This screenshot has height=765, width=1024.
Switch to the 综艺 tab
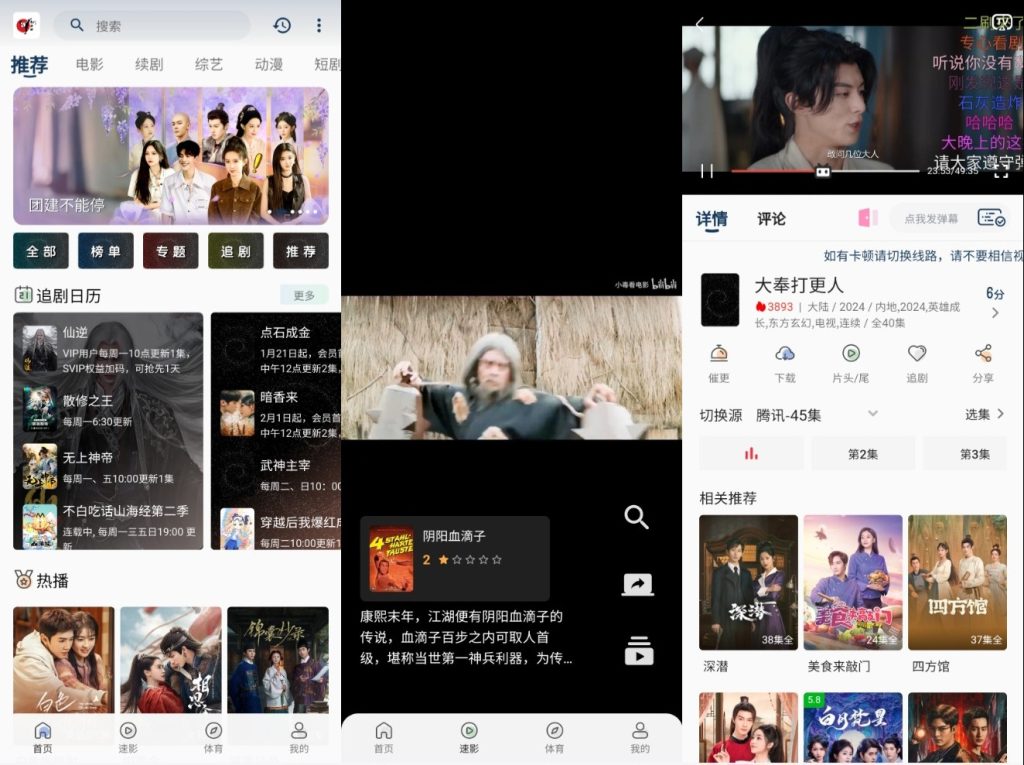tap(208, 64)
